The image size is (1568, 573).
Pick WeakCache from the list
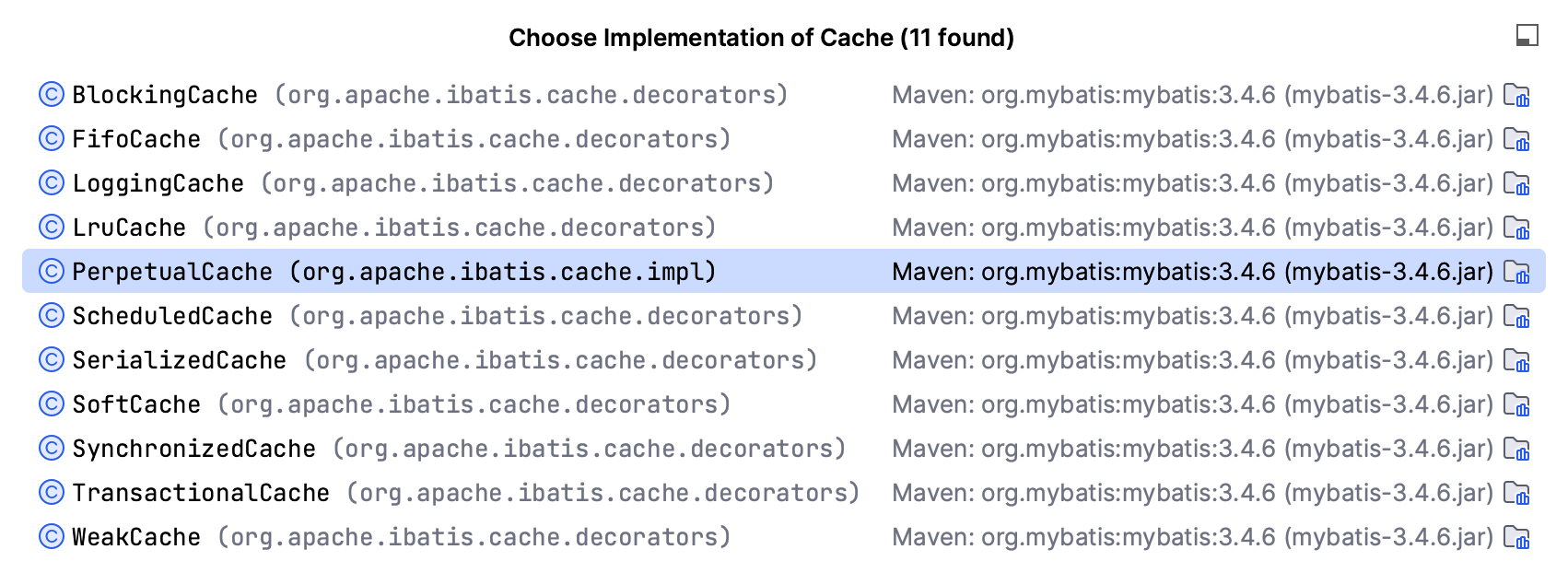(x=136, y=538)
